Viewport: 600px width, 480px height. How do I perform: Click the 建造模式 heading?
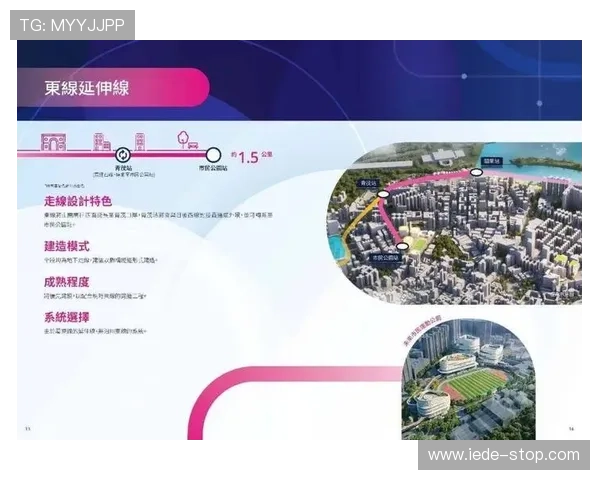pos(67,246)
